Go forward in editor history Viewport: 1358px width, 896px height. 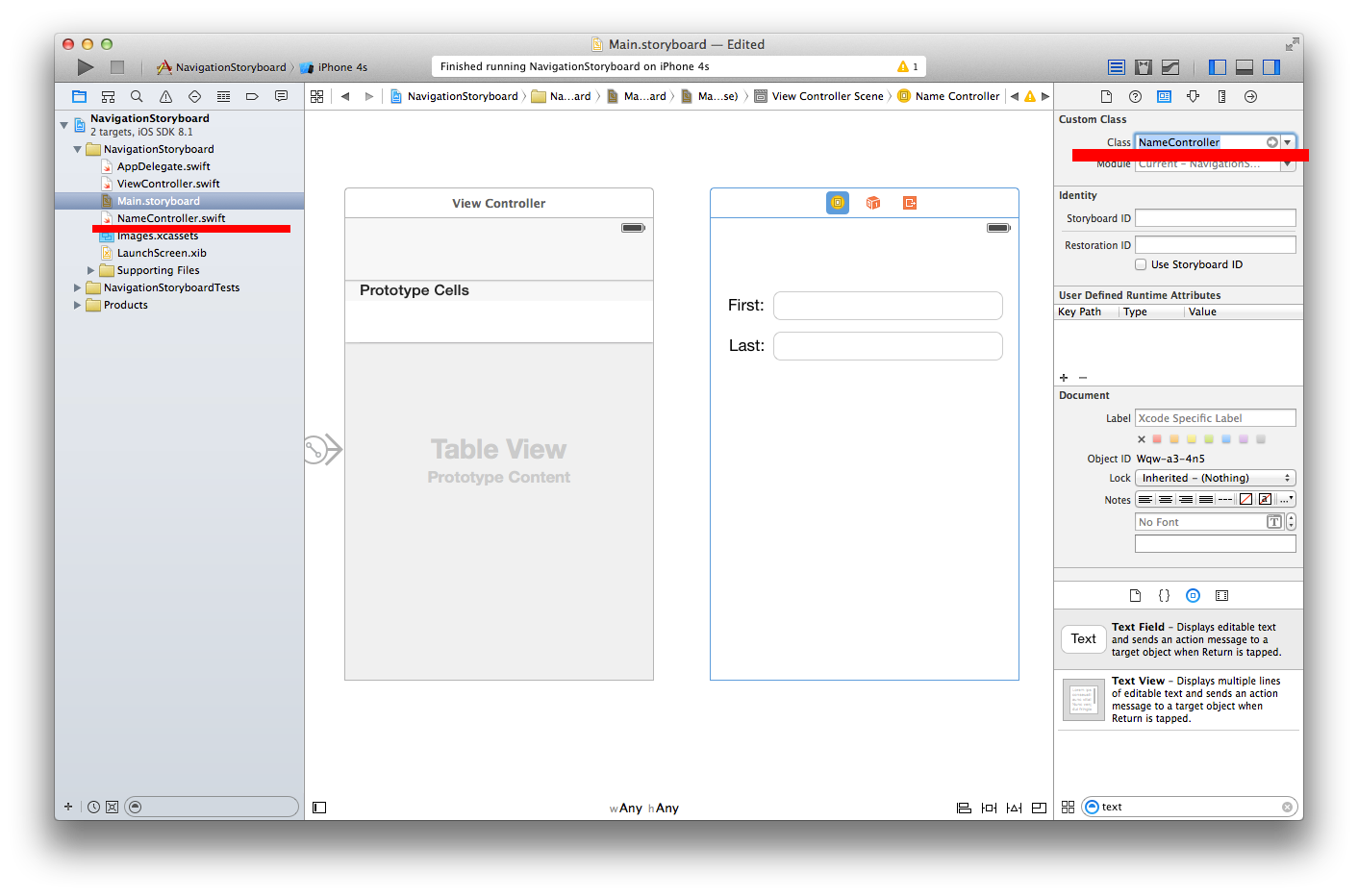click(368, 96)
